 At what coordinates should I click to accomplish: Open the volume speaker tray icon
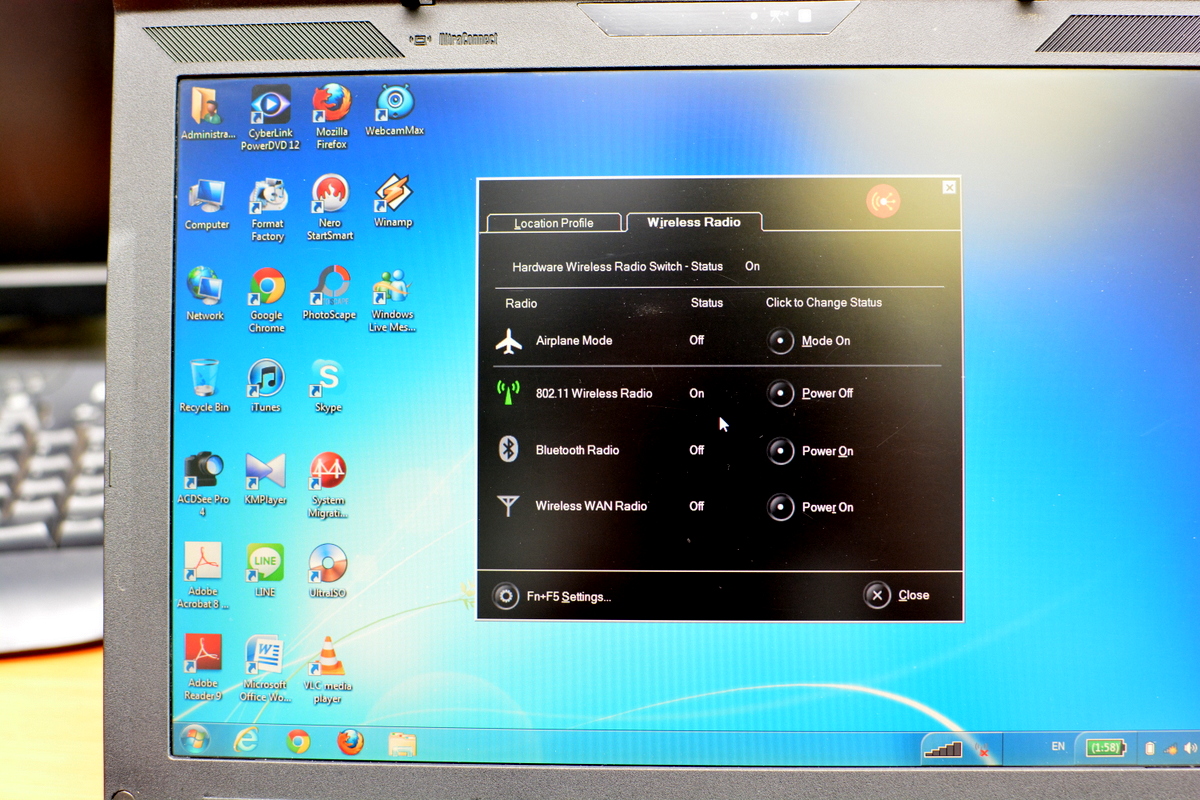point(1189,748)
